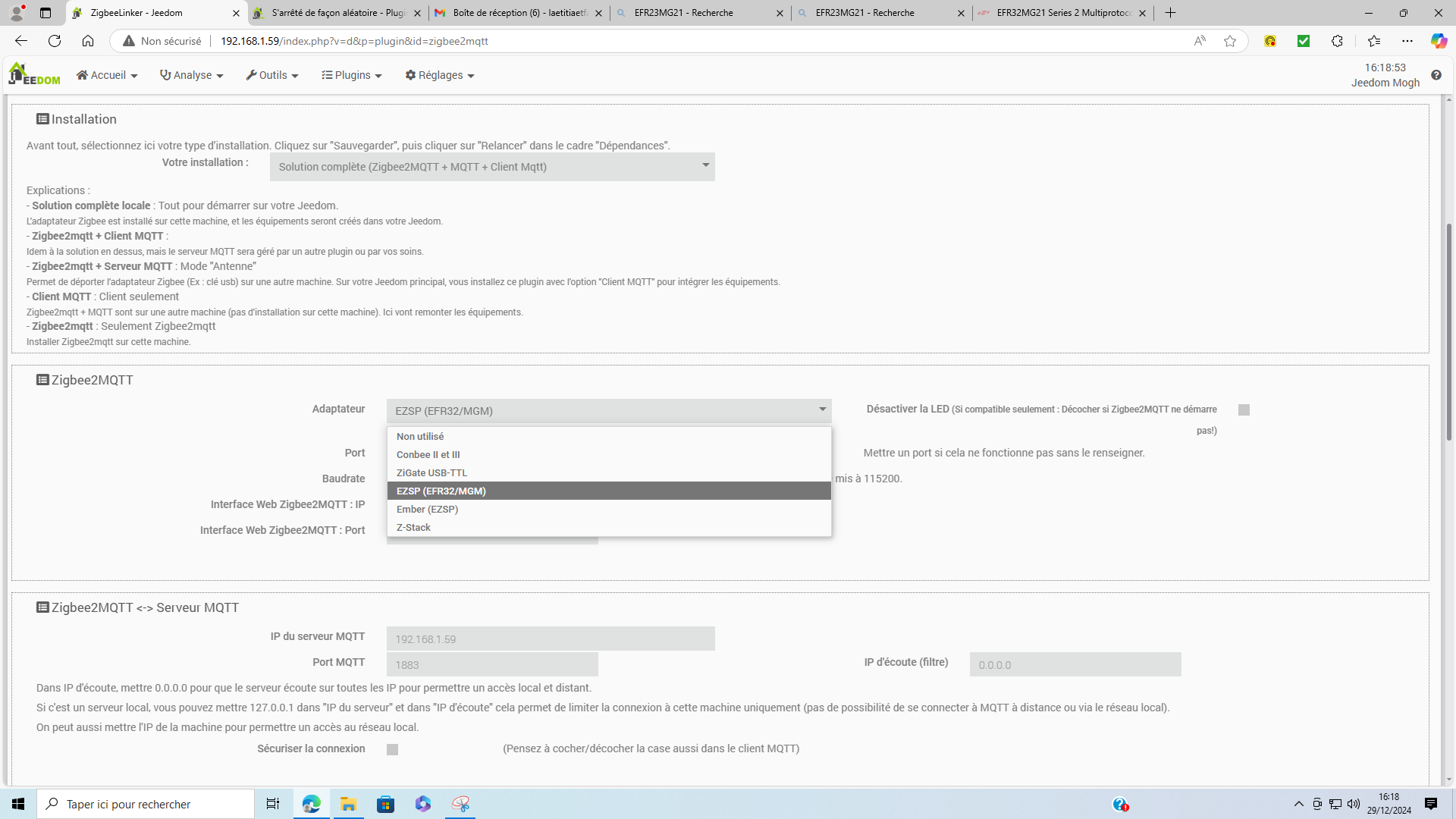
Task: Open the browser profile avatar
Action: (x=17, y=13)
